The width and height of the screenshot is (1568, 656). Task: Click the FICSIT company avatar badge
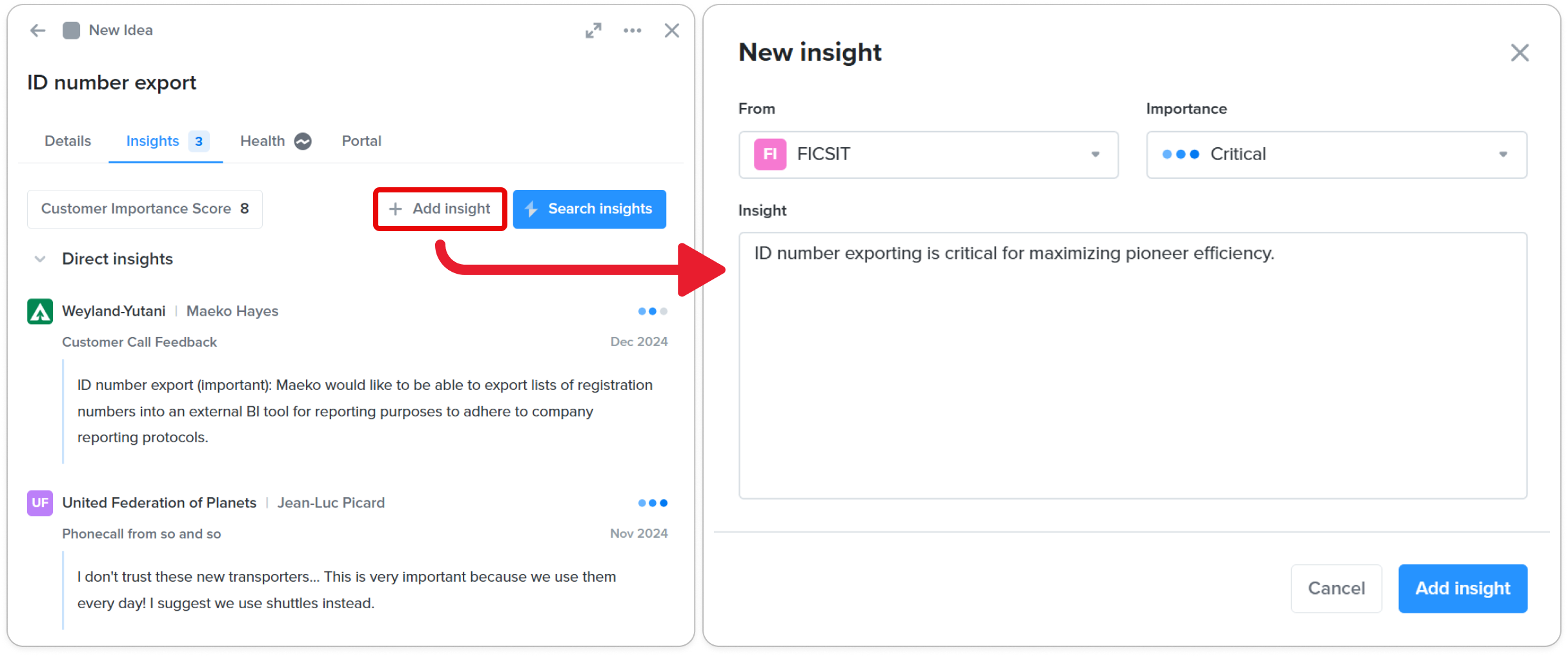click(769, 154)
